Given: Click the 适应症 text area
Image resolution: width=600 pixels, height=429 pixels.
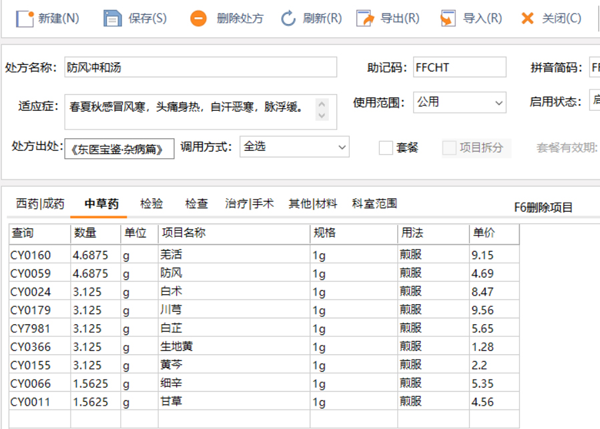Looking at the screenshot, I should (201, 112).
